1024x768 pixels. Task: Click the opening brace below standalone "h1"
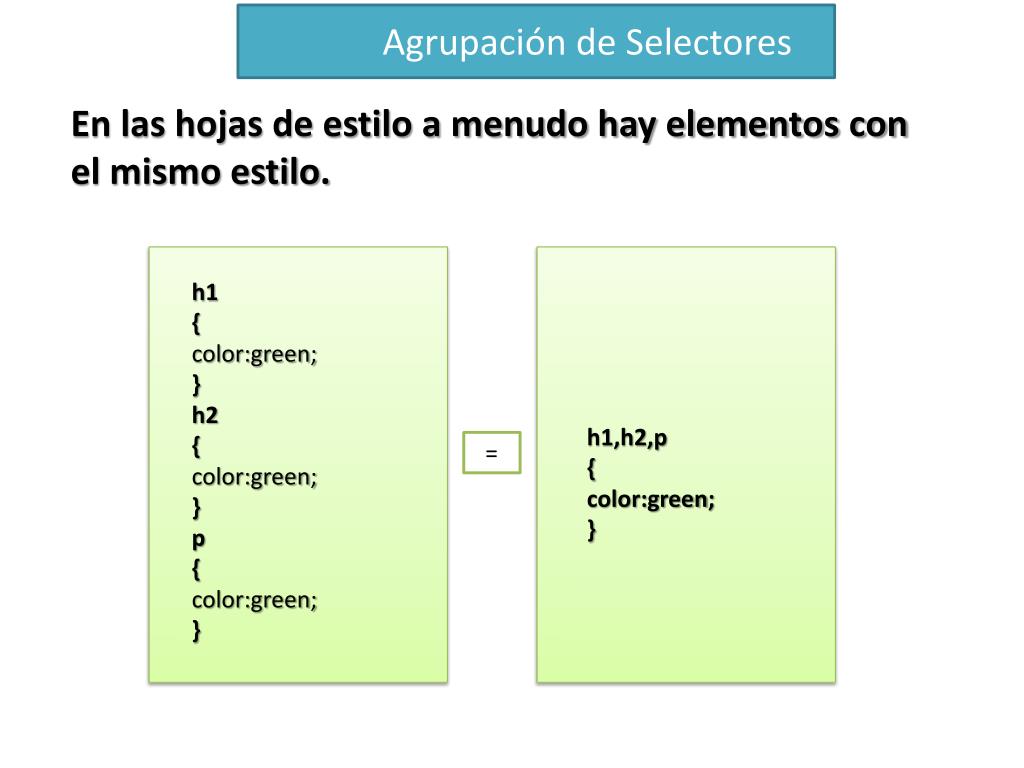click(196, 324)
